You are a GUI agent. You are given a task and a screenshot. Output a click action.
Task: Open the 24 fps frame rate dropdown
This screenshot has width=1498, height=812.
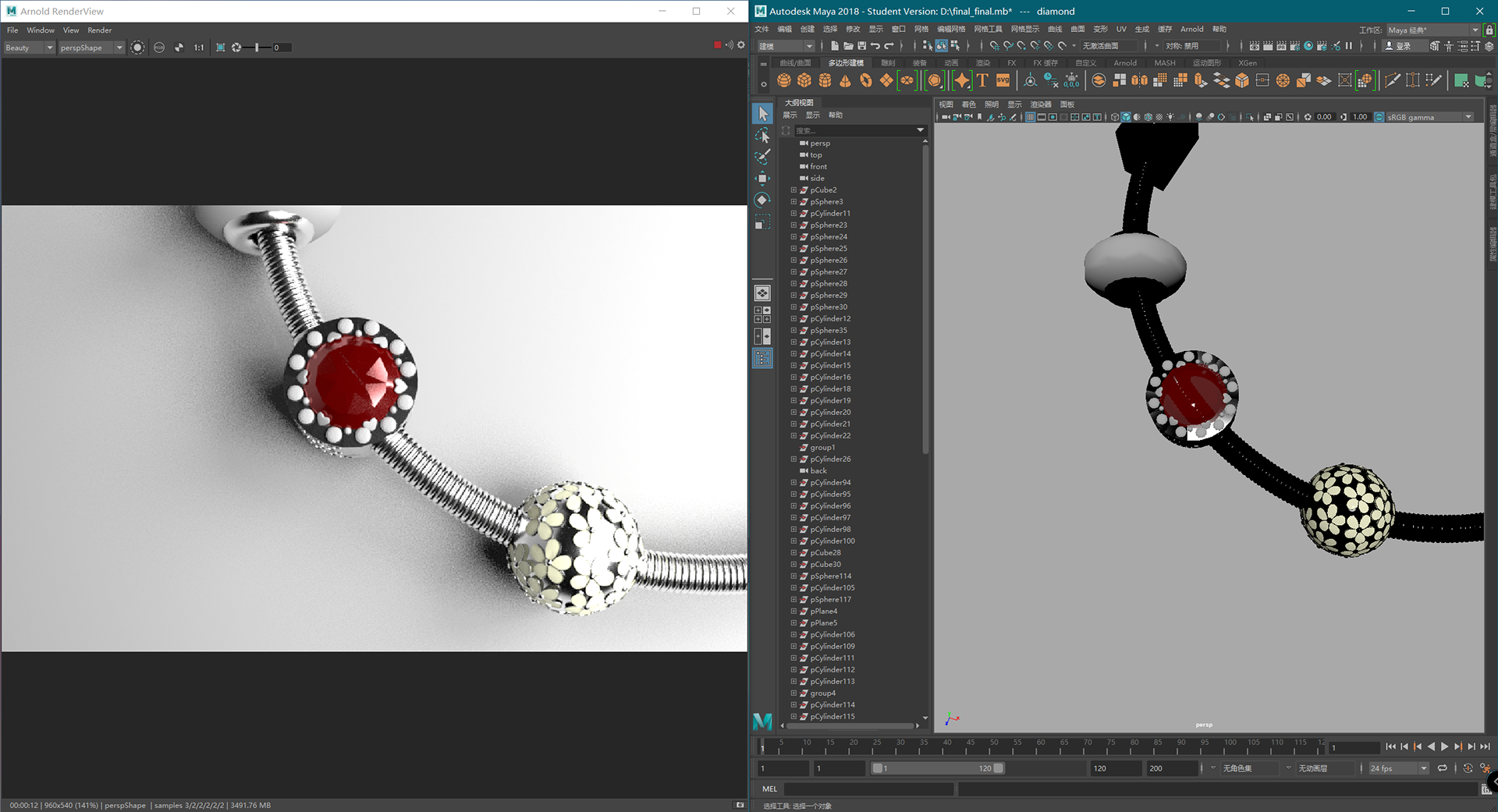(x=1398, y=768)
